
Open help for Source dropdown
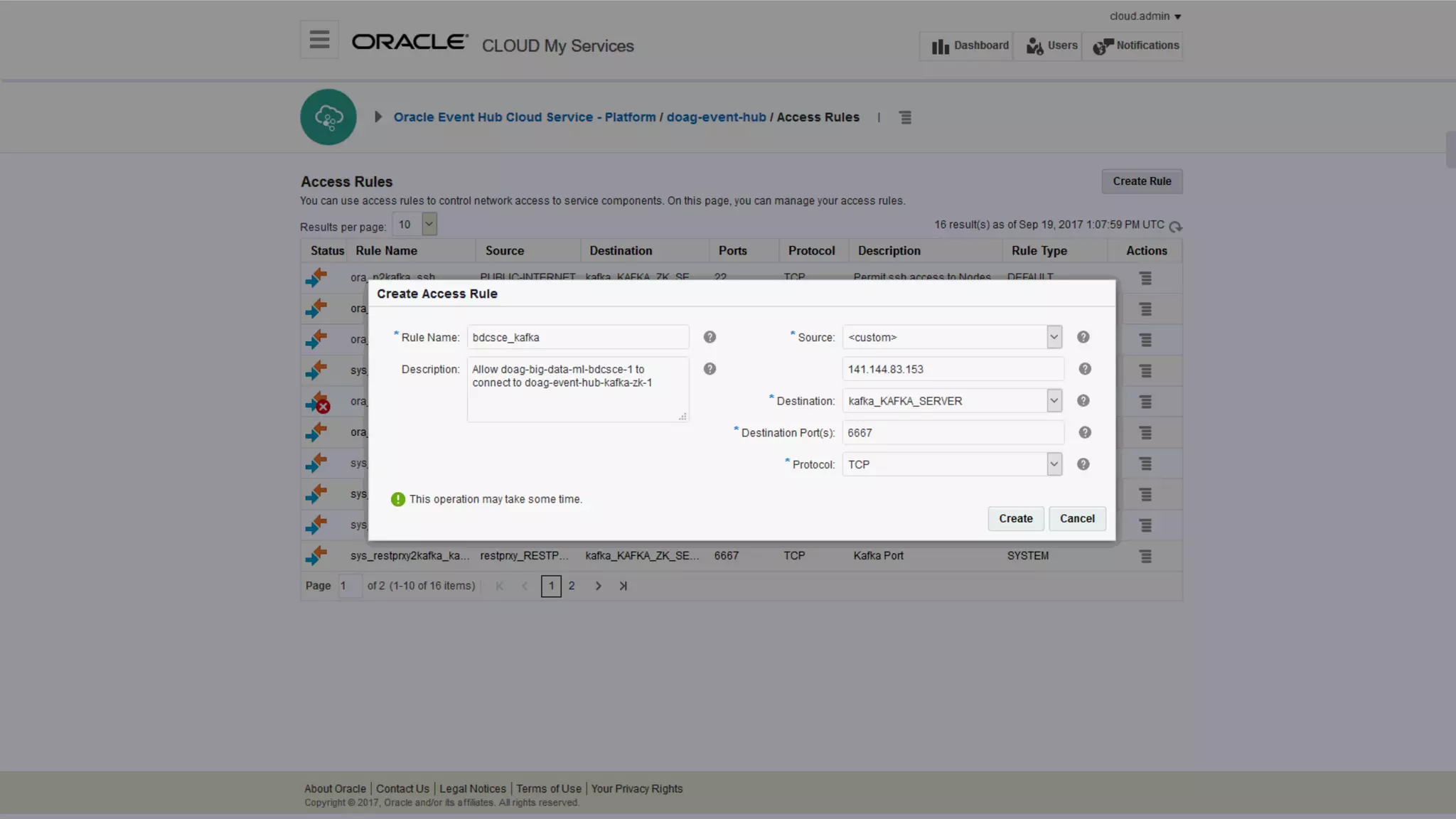[x=1083, y=337]
